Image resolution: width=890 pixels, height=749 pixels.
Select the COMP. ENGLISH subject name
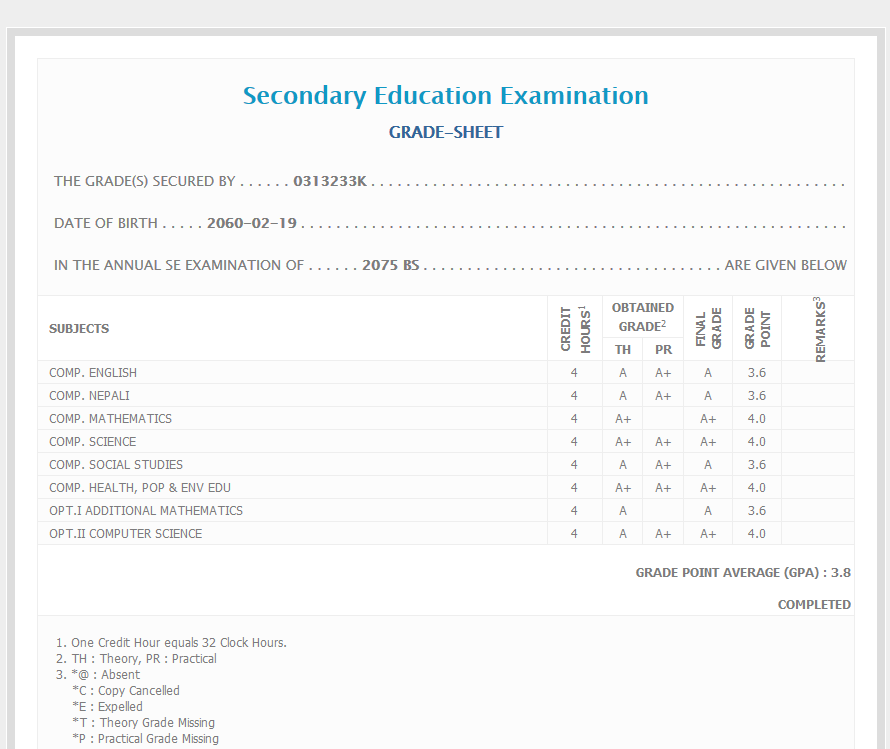point(93,373)
